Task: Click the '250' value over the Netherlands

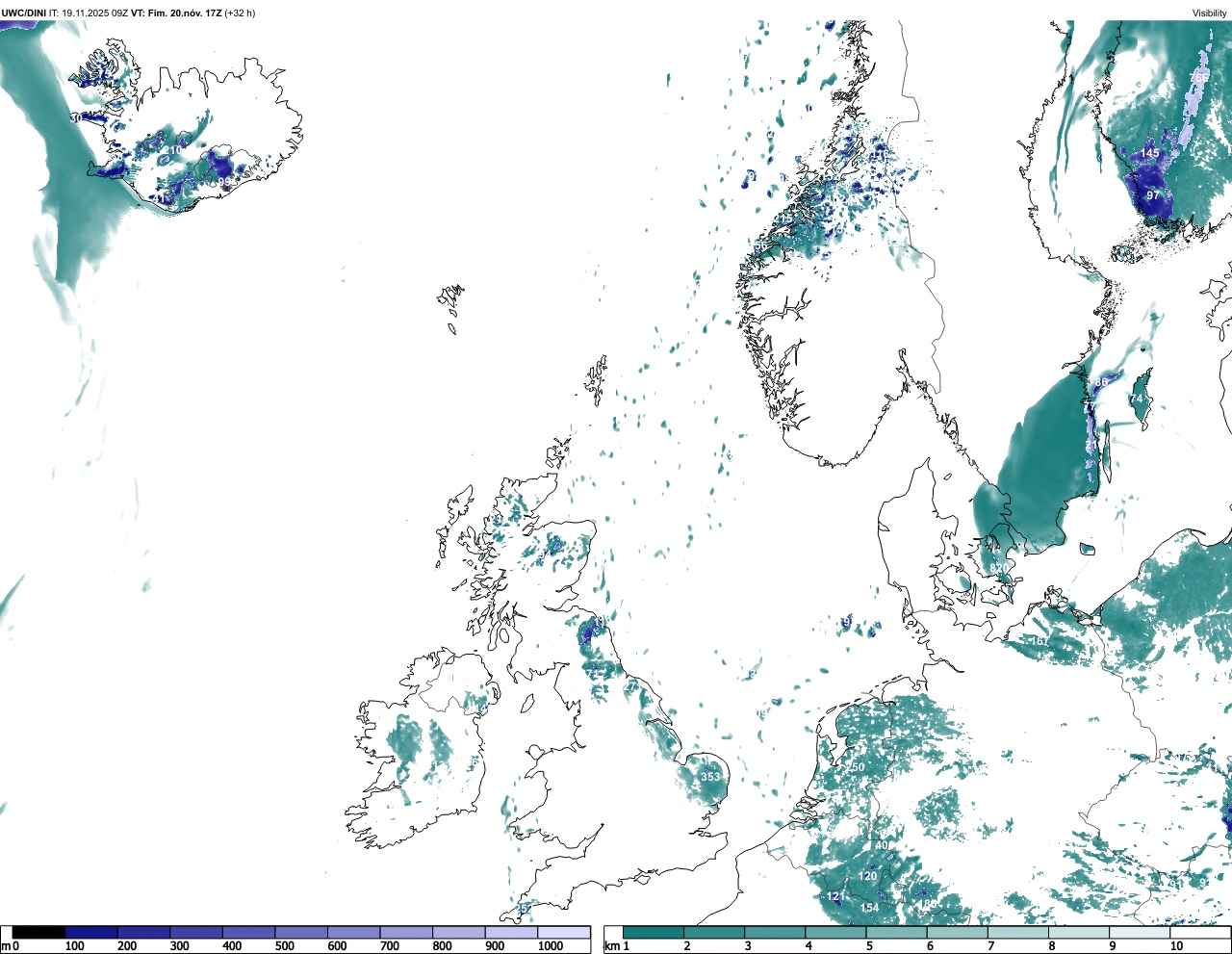Action: 855,767
